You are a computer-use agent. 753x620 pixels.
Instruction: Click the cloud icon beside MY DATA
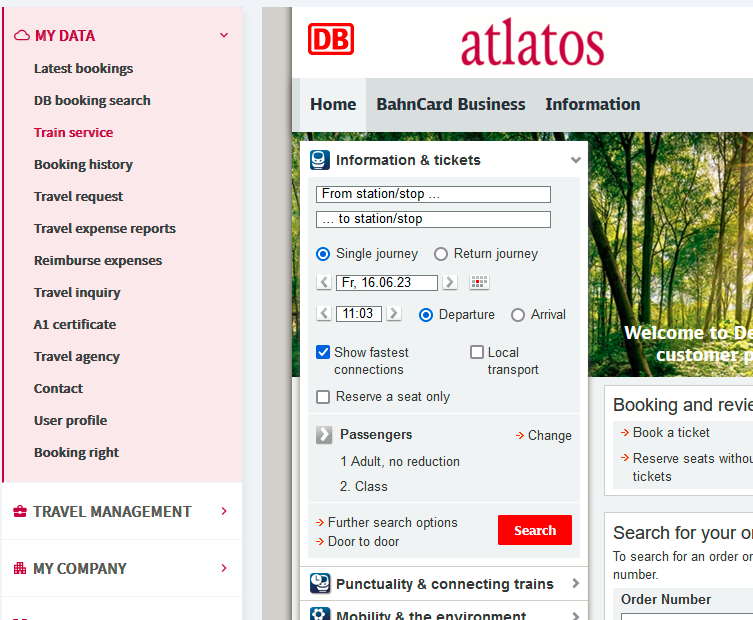(x=22, y=36)
